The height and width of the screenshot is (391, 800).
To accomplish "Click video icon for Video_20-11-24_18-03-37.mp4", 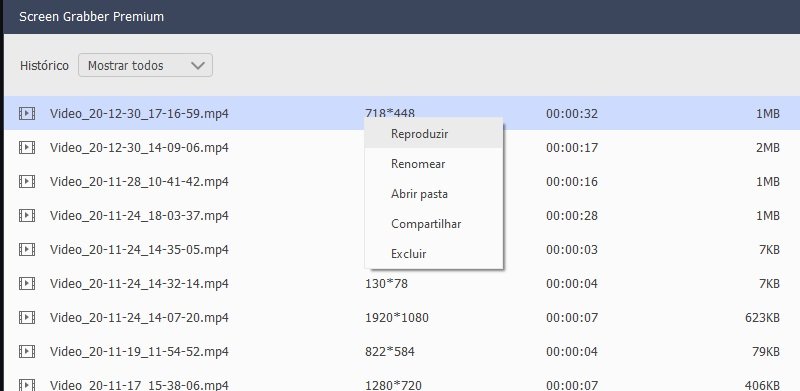I will coord(27,215).
